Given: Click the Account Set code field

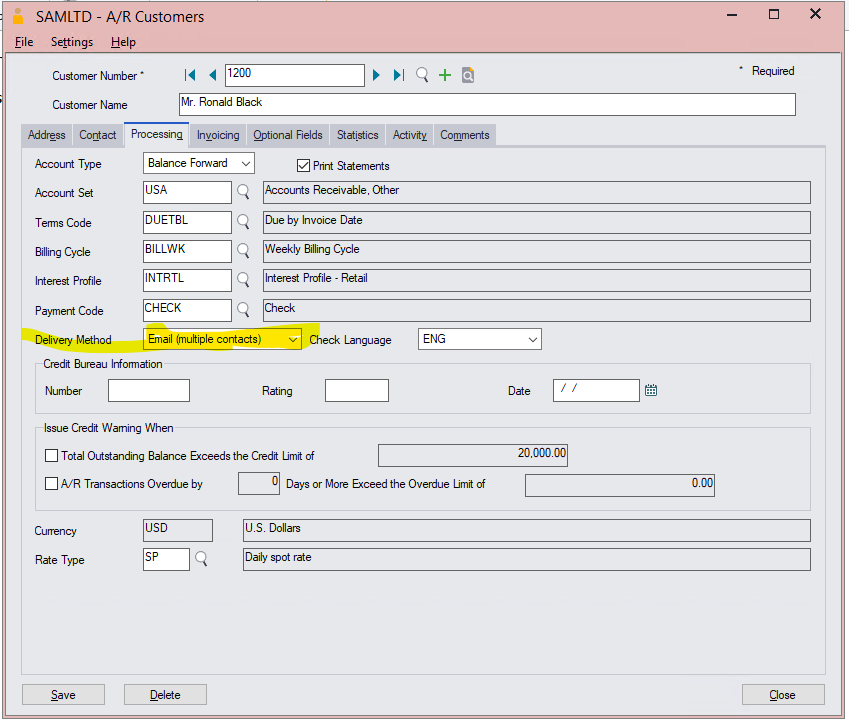Looking at the screenshot, I should (x=187, y=192).
